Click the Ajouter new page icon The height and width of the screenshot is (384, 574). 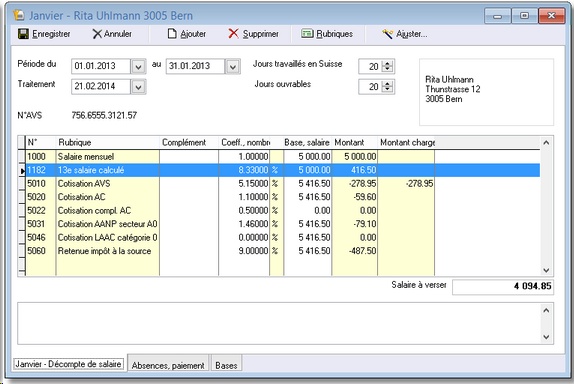172,34
